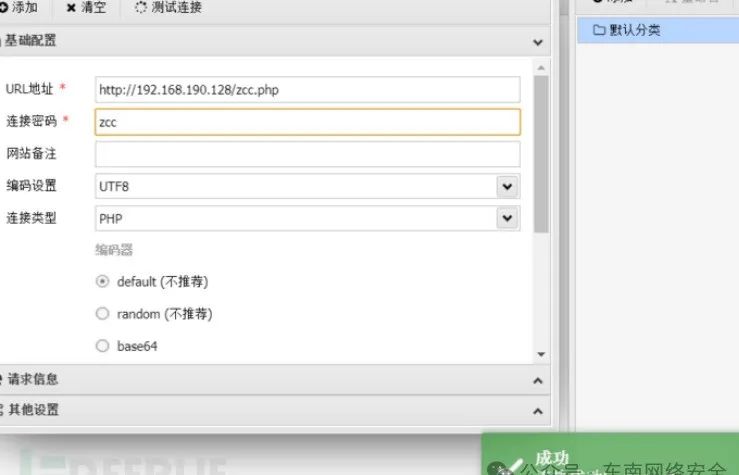Click the 网站备注 input field

307,154
